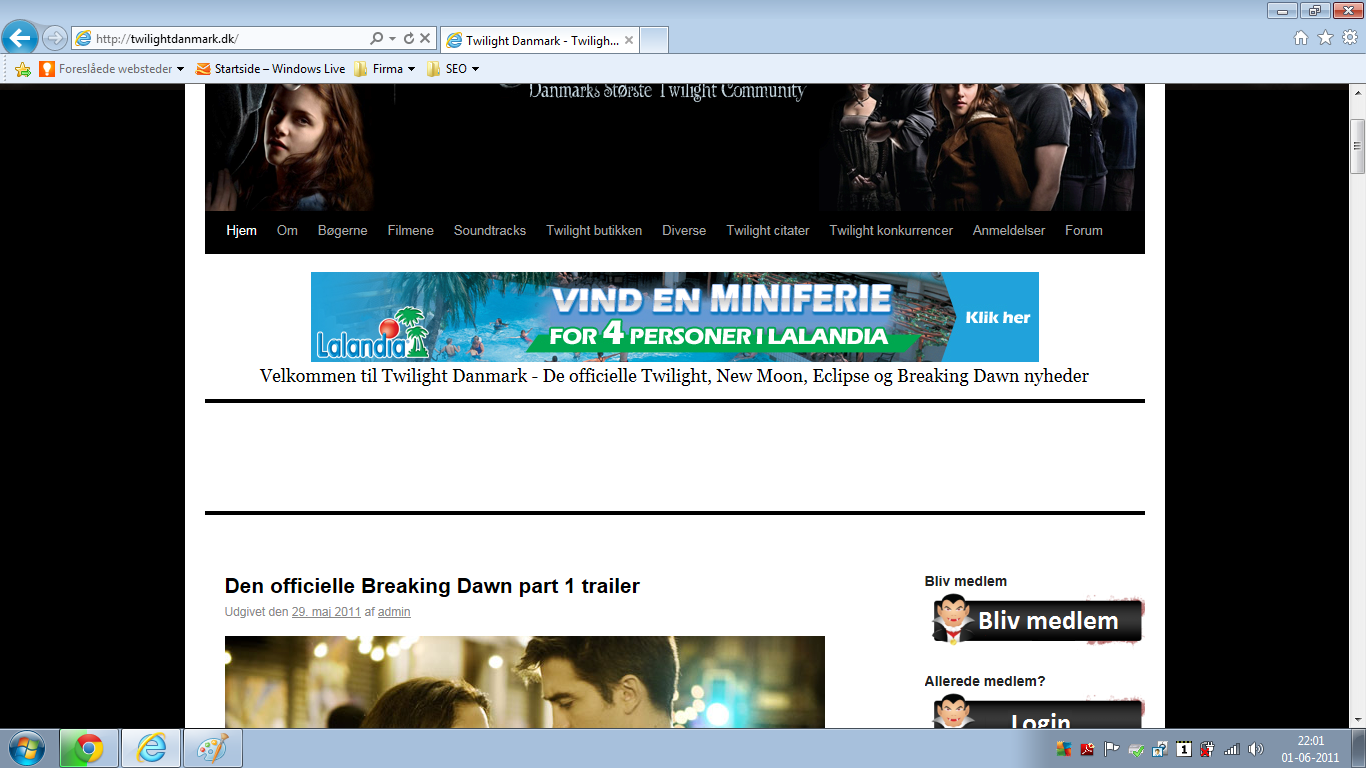The image size is (1366, 768).
Task: Open the Forum menu item
Action: [x=1083, y=230]
